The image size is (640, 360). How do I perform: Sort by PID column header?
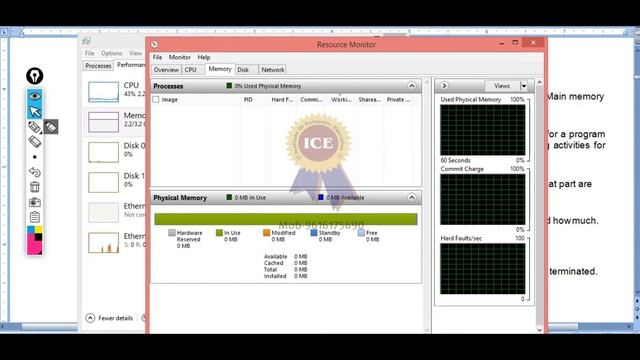pyautogui.click(x=248, y=100)
